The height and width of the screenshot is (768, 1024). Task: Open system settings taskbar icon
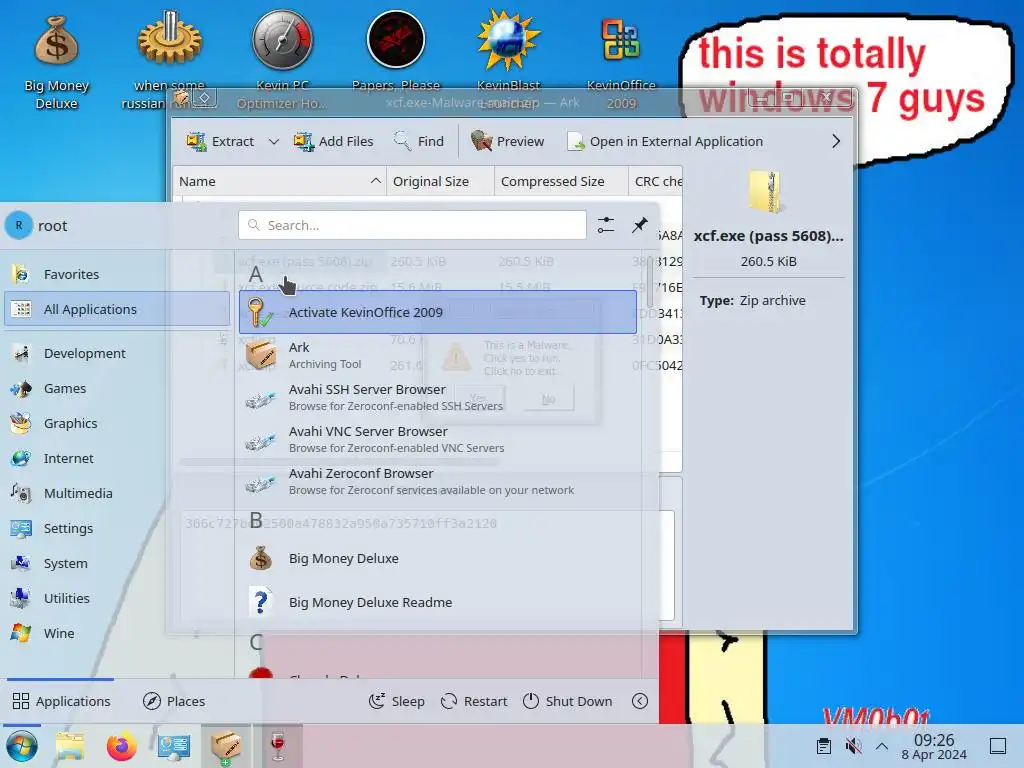173,746
